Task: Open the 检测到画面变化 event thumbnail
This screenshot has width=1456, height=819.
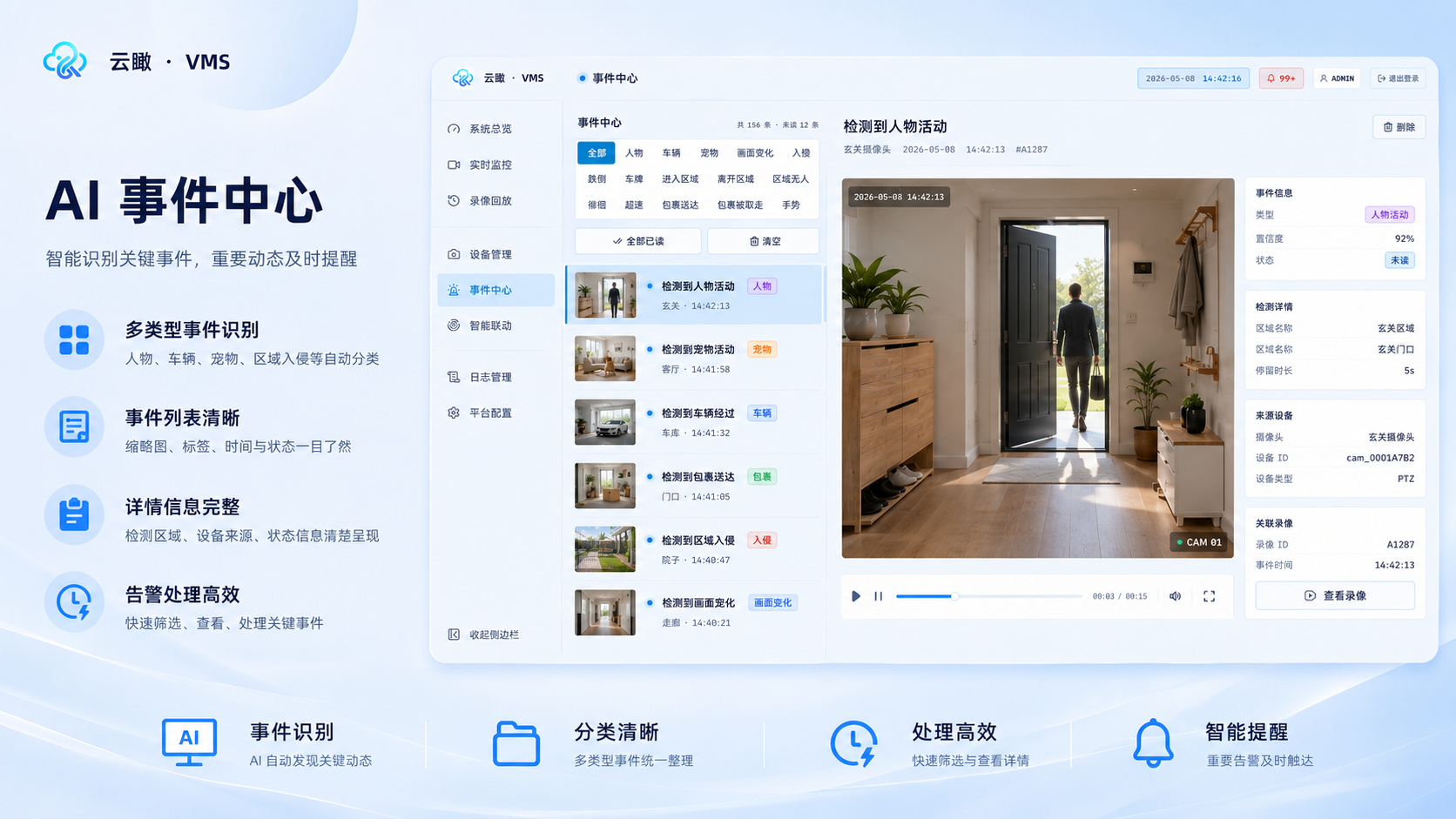Action: coord(605,612)
